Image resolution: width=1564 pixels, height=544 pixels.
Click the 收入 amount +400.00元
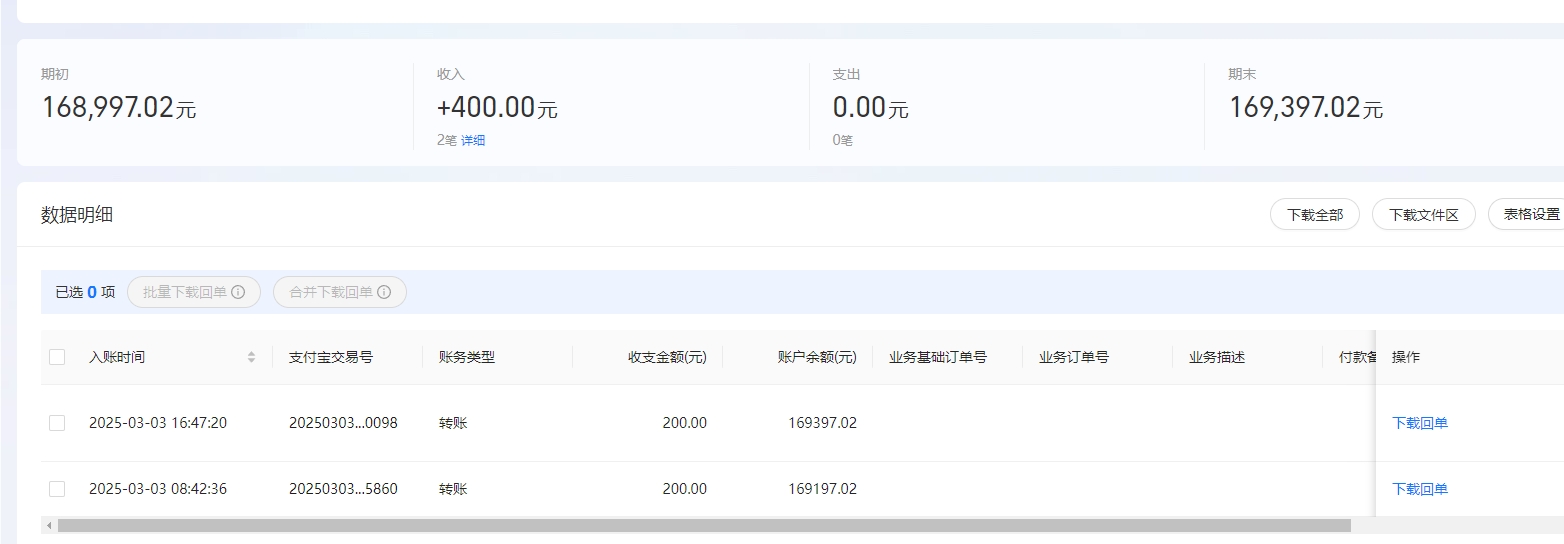pos(497,107)
